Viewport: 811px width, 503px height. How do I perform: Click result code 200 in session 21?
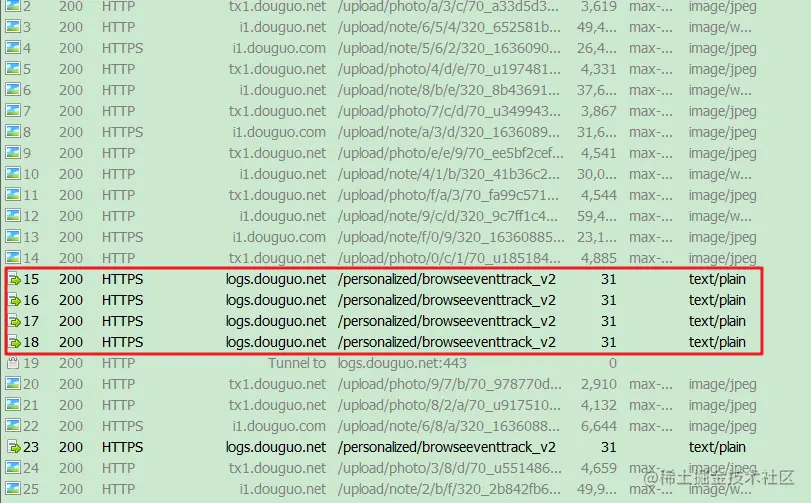pos(71,405)
